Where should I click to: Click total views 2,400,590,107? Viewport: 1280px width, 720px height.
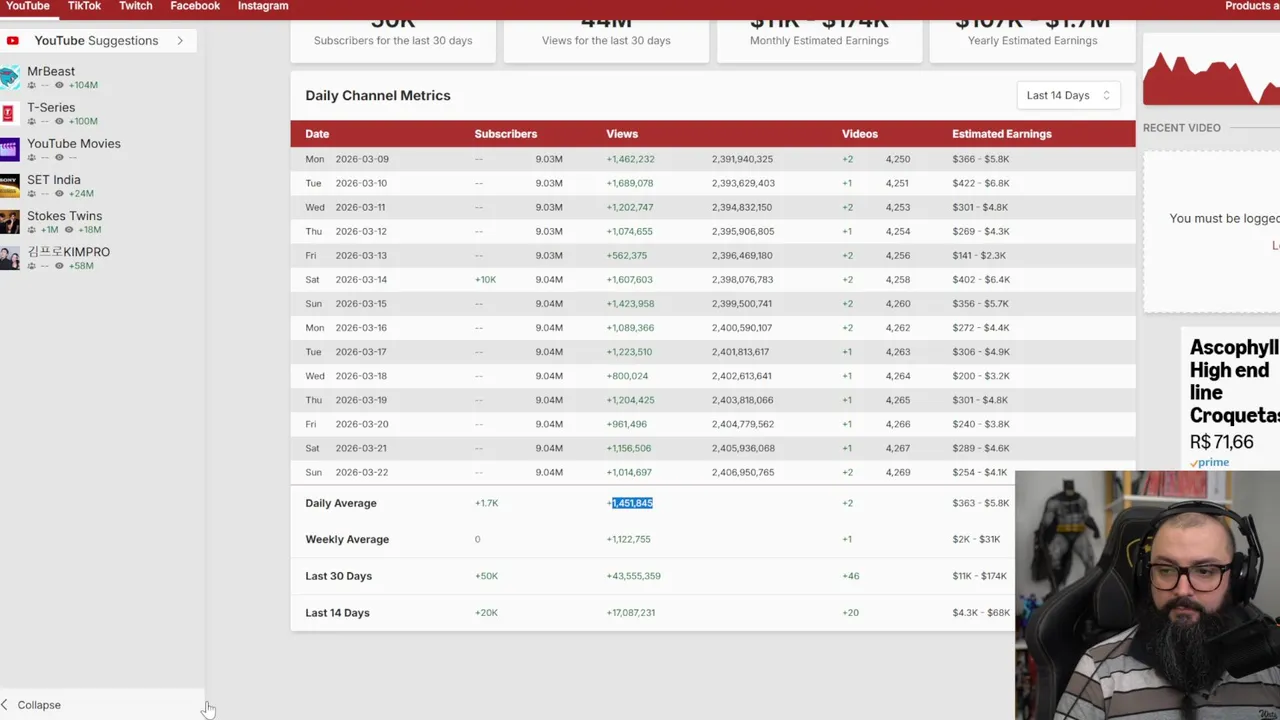(x=742, y=327)
